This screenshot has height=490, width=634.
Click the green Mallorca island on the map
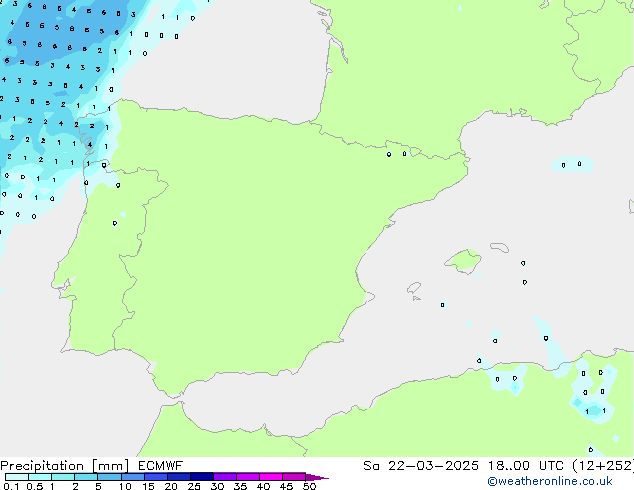463,262
